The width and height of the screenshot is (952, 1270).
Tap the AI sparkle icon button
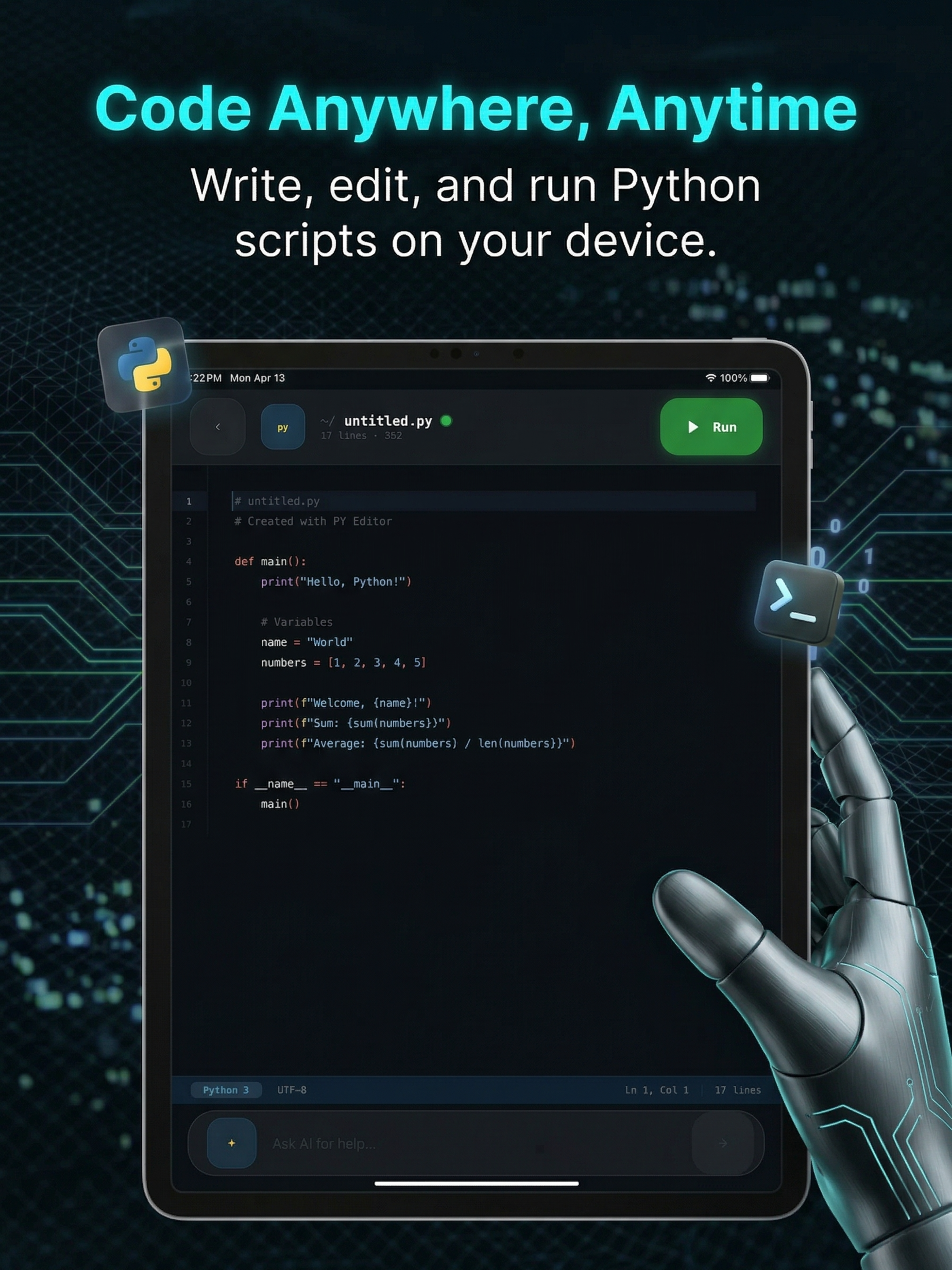[x=231, y=1143]
